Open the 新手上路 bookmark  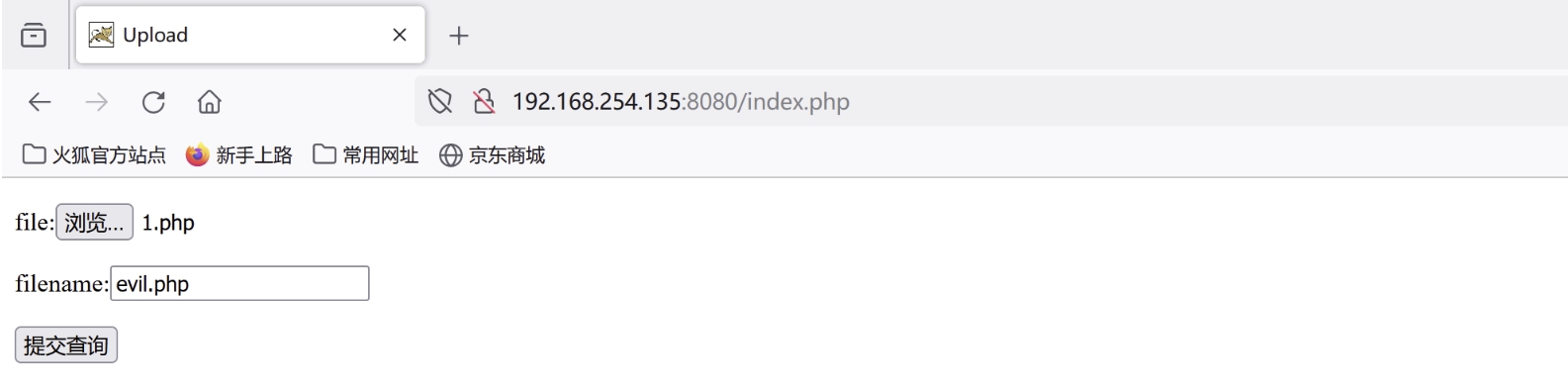click(239, 155)
